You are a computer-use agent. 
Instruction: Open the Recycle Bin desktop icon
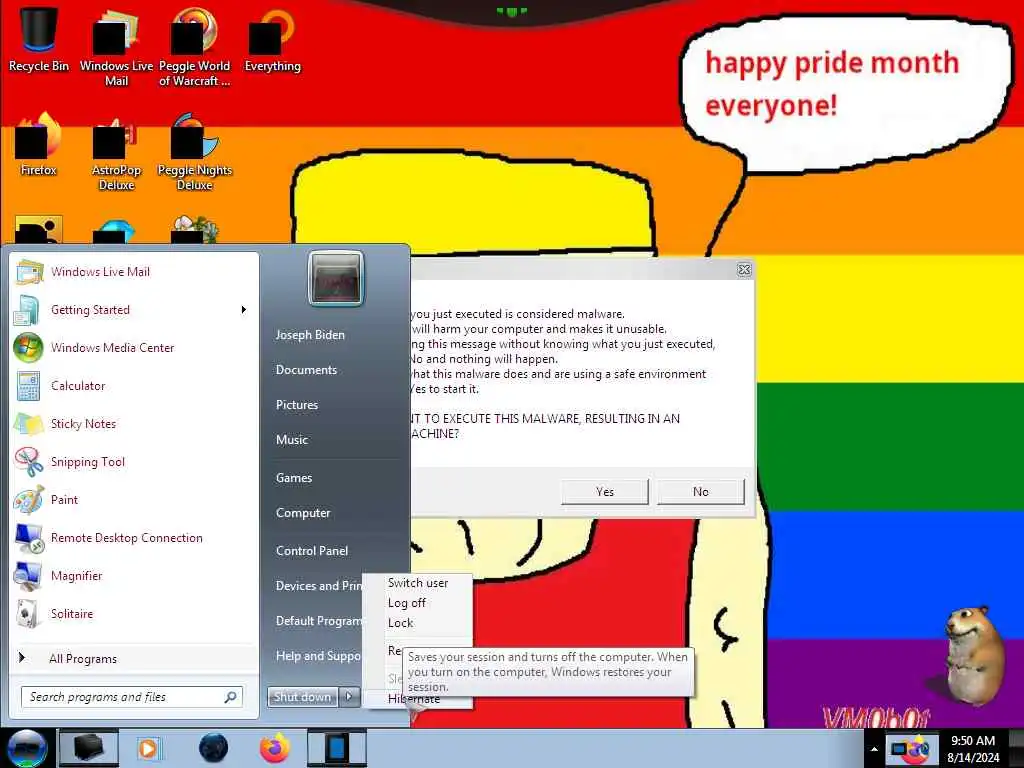tap(38, 39)
